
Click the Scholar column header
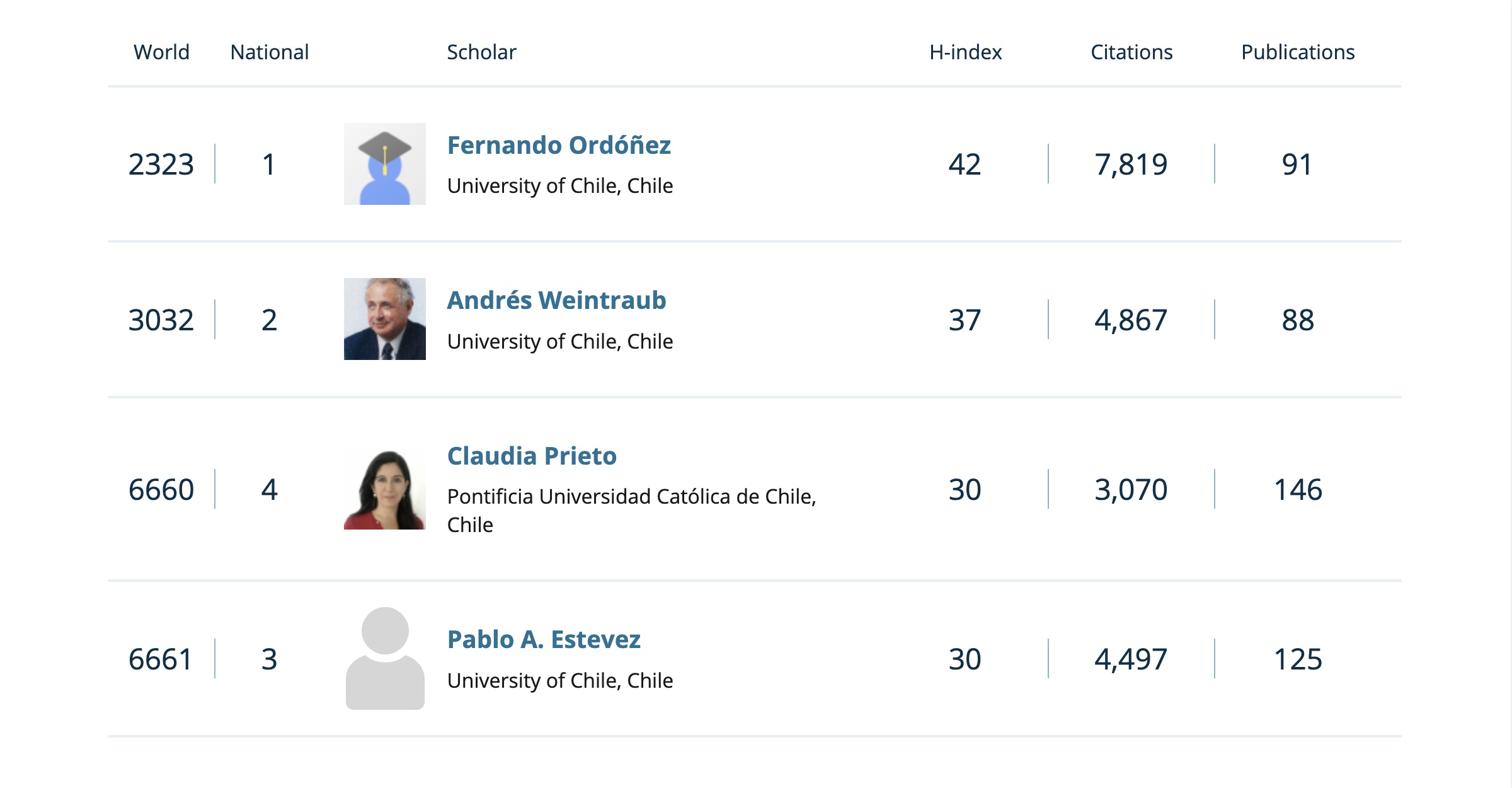(x=481, y=52)
